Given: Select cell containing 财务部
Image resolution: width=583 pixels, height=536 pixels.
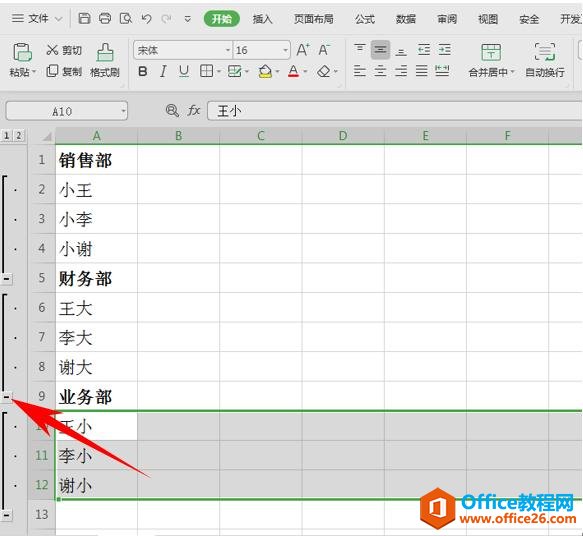Looking at the screenshot, I should coord(96,278).
